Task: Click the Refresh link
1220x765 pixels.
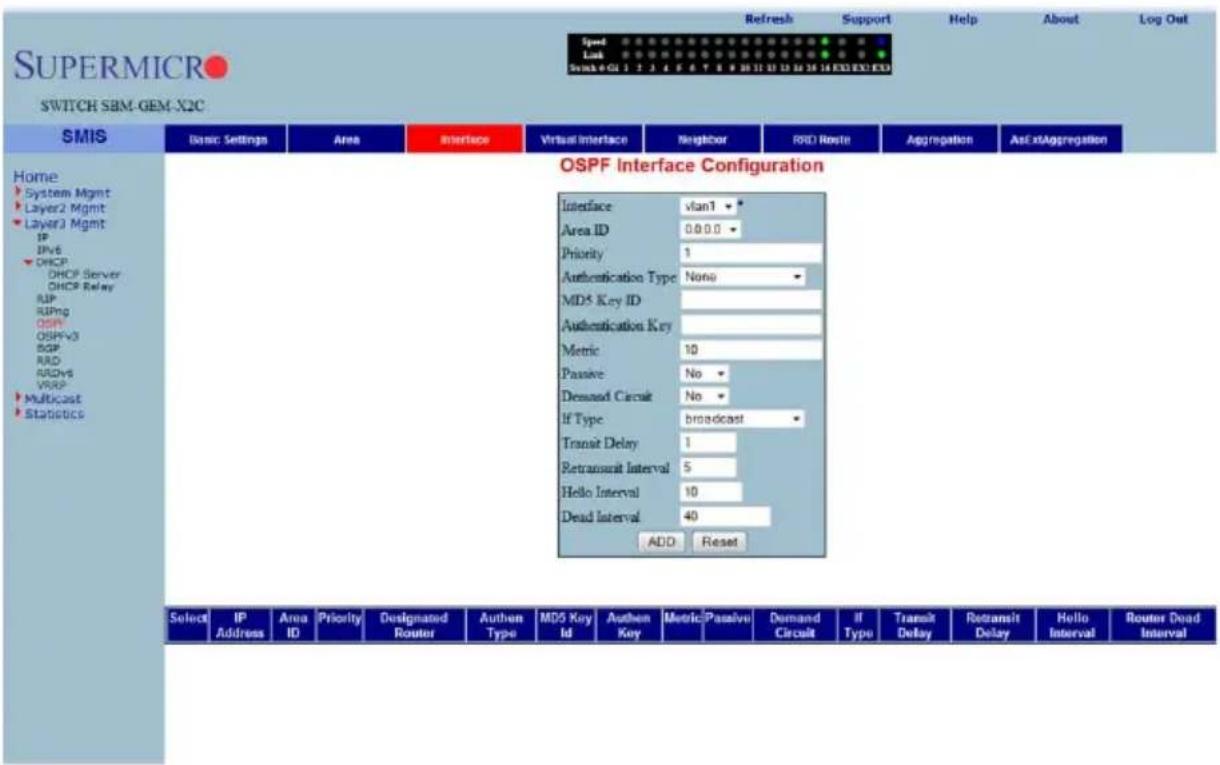Action: coord(770,18)
